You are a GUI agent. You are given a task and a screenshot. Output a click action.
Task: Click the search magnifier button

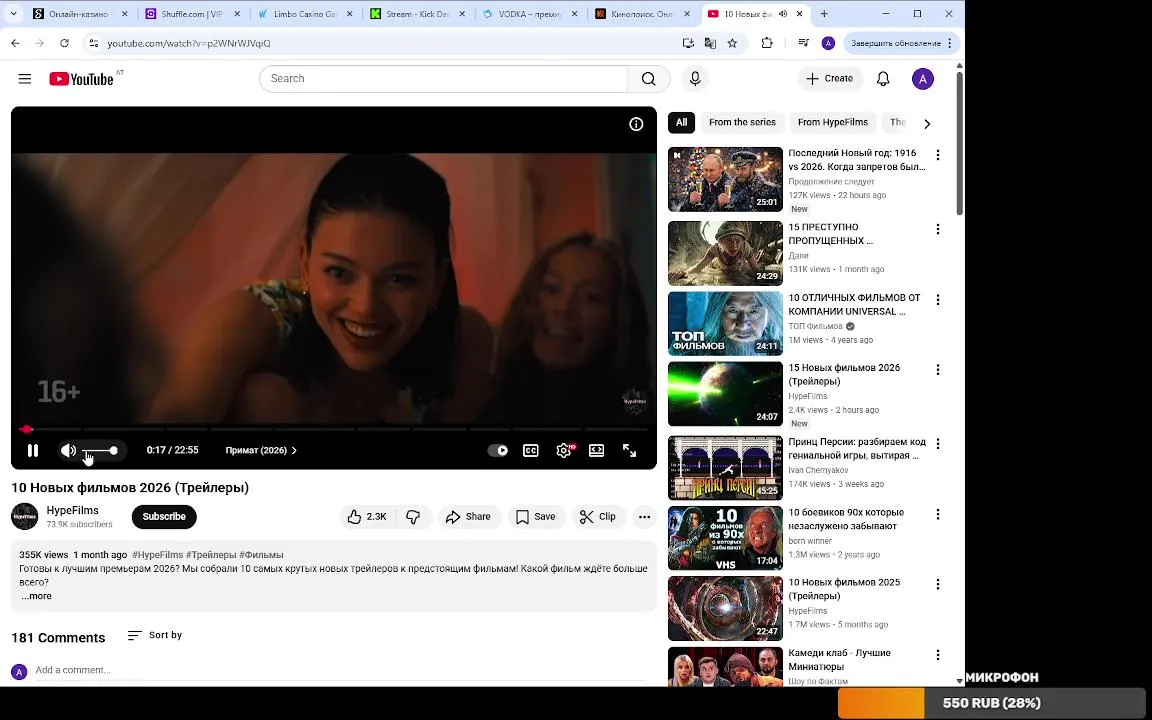pos(648,79)
